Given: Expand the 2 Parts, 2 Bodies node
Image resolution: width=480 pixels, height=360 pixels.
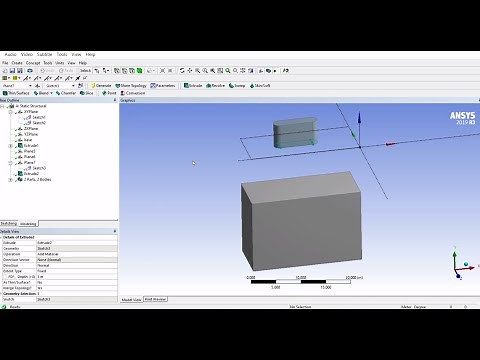Looking at the screenshot, I should (10, 180).
